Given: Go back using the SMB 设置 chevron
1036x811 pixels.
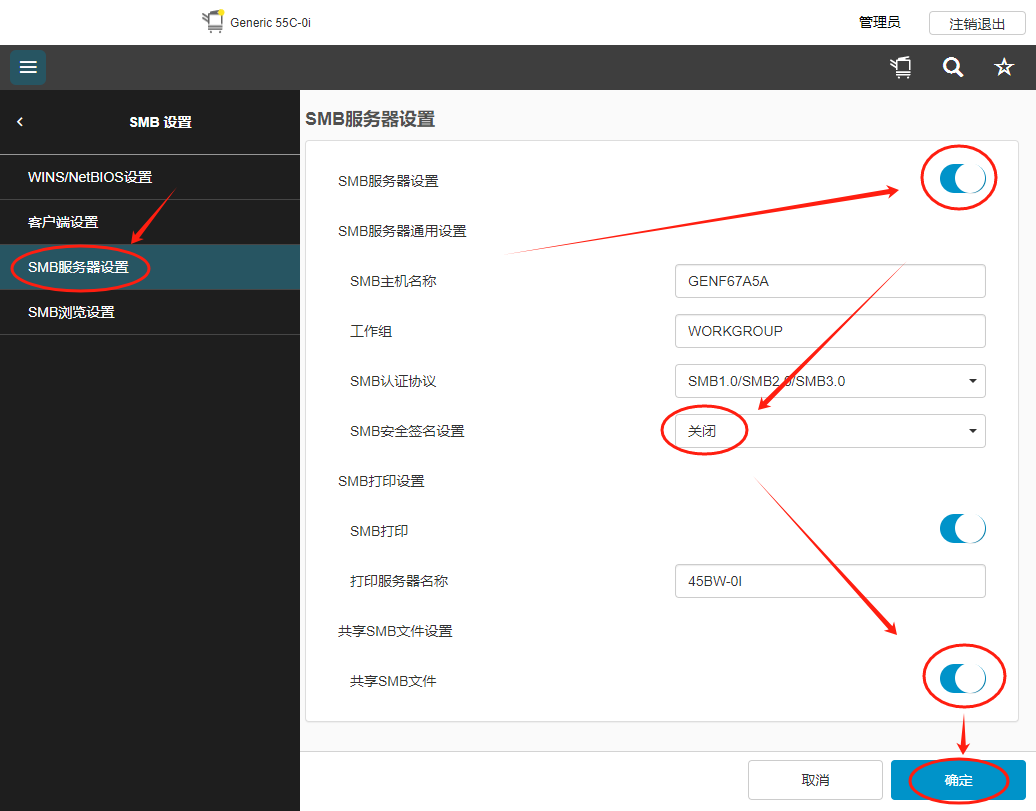Looking at the screenshot, I should pyautogui.click(x=20, y=122).
